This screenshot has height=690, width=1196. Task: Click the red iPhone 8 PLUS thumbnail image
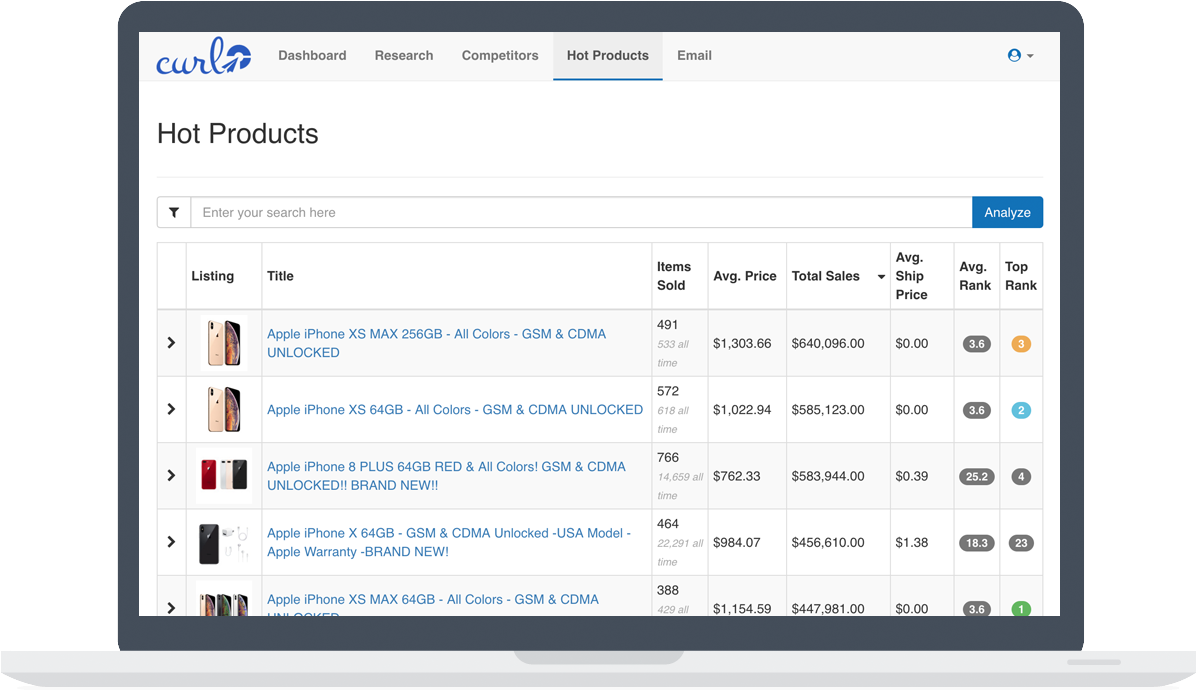click(x=223, y=476)
